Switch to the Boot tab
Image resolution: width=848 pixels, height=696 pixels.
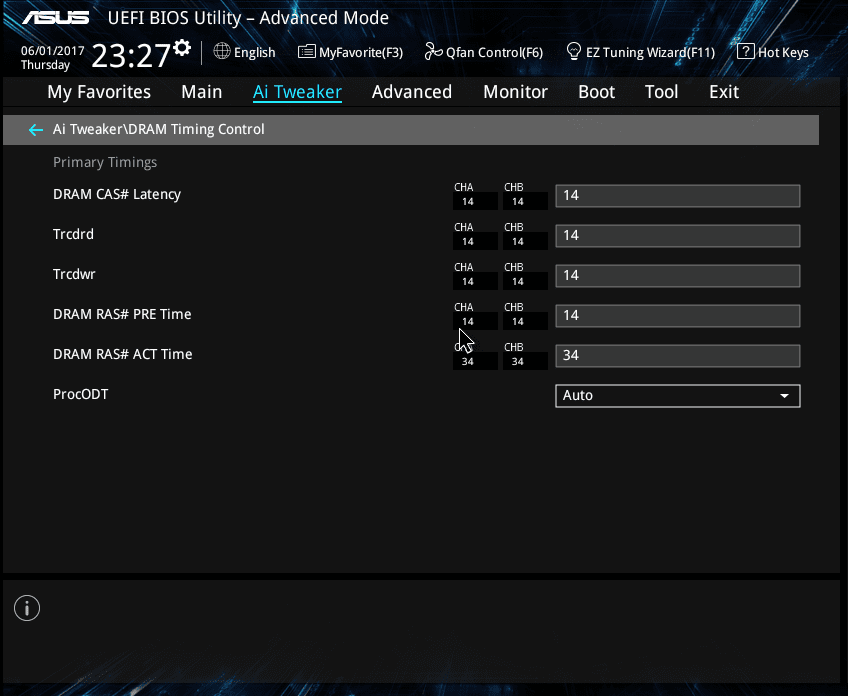[x=597, y=92]
